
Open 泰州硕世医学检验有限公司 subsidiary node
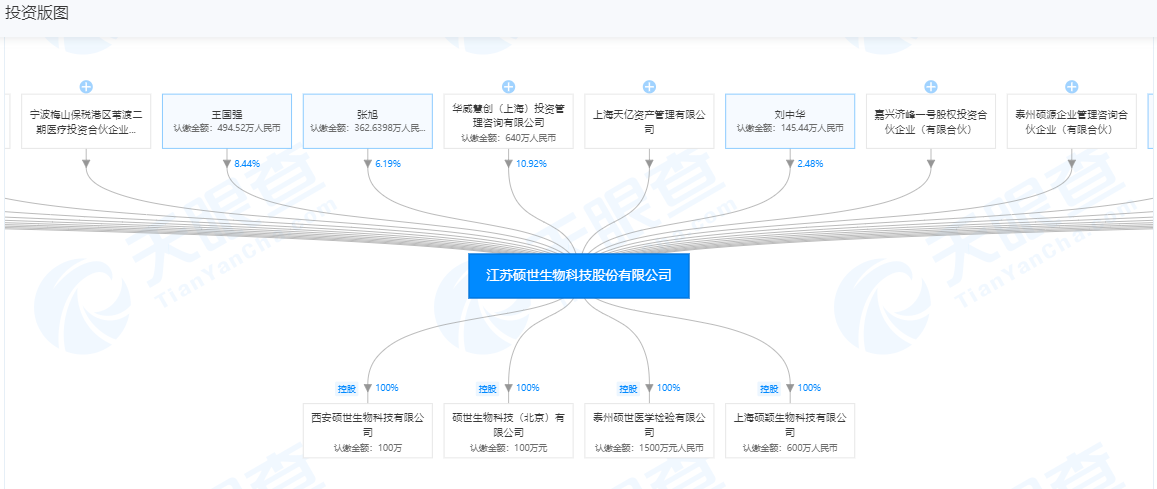[649, 430]
